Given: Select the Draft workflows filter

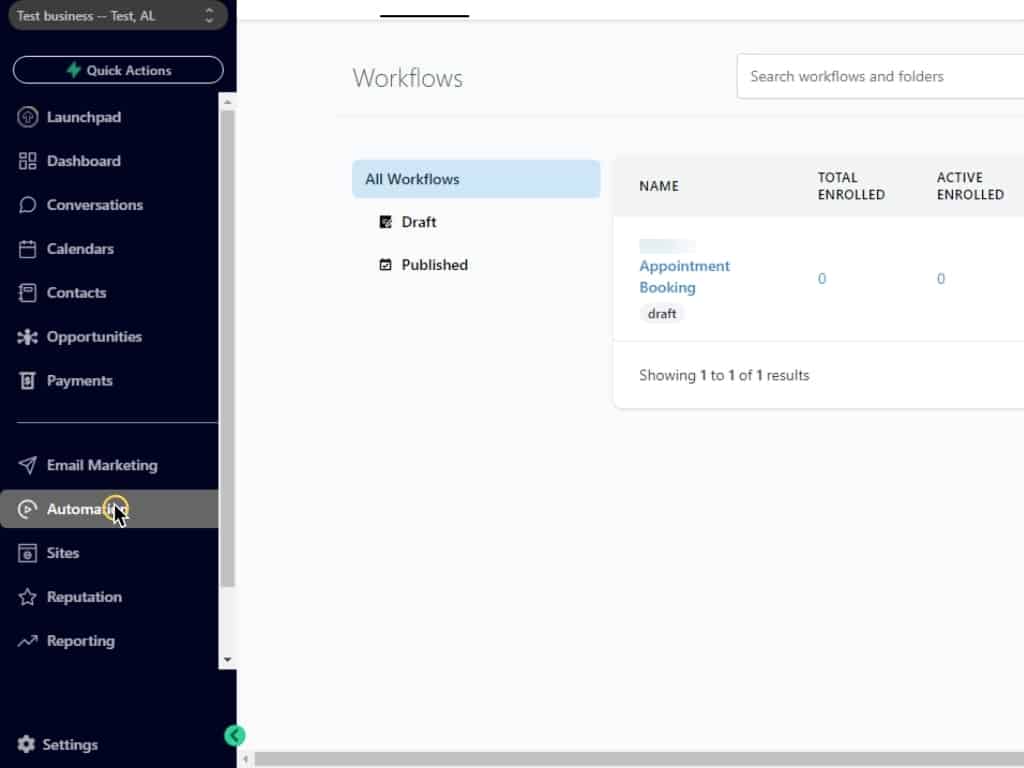Looking at the screenshot, I should point(418,222).
